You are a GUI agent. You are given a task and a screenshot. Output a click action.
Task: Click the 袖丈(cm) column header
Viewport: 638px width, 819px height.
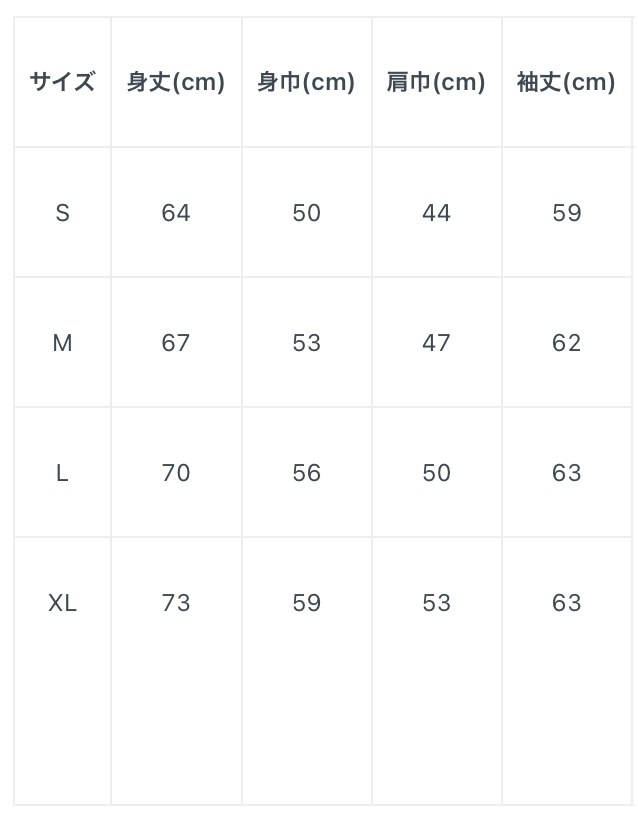point(566,82)
